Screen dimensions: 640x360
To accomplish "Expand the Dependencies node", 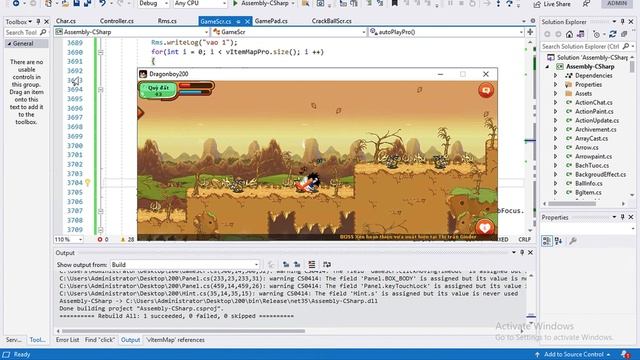I will tap(556, 76).
